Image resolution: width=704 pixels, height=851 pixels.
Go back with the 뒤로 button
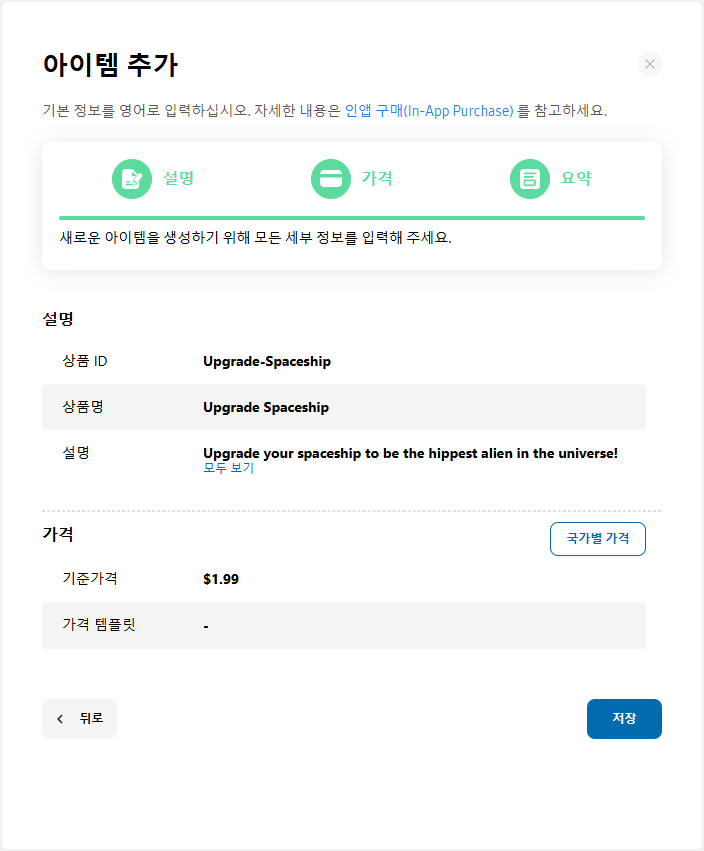tap(79, 719)
